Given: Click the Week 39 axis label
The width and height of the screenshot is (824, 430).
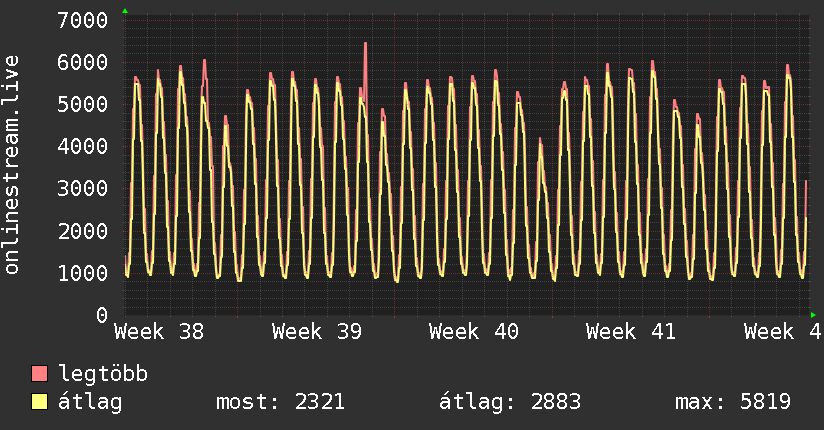Looking at the screenshot, I should tap(317, 331).
